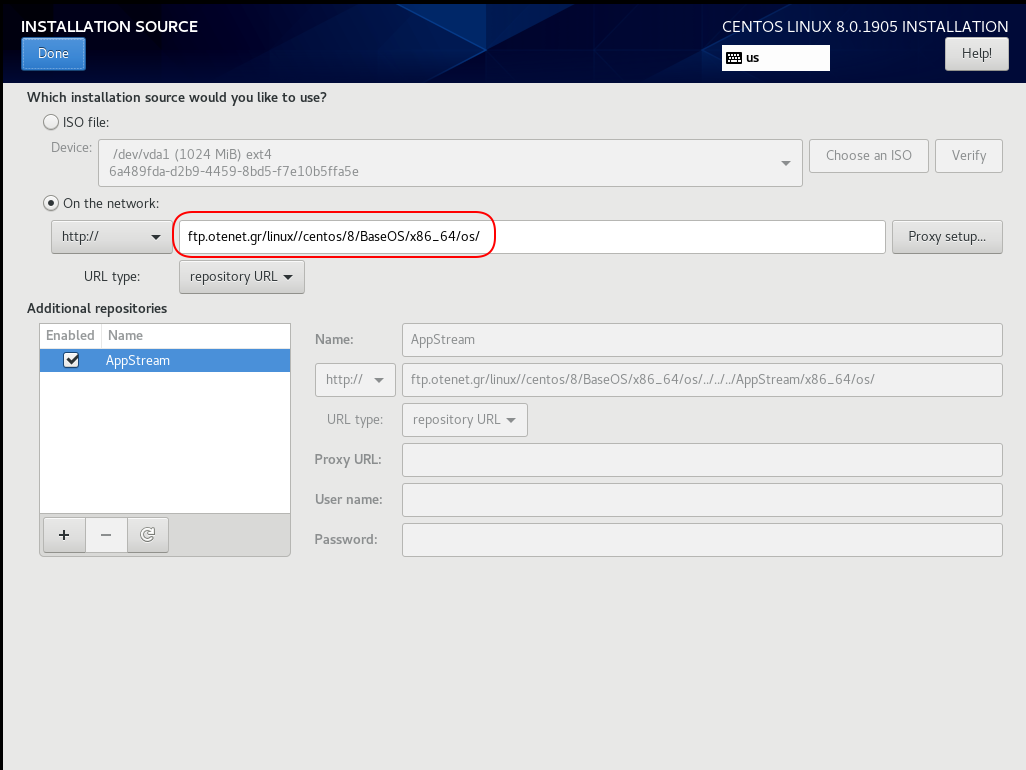The height and width of the screenshot is (770, 1026).
Task: Open the http:// protocol dropdown for source
Action: pyautogui.click(x=111, y=237)
